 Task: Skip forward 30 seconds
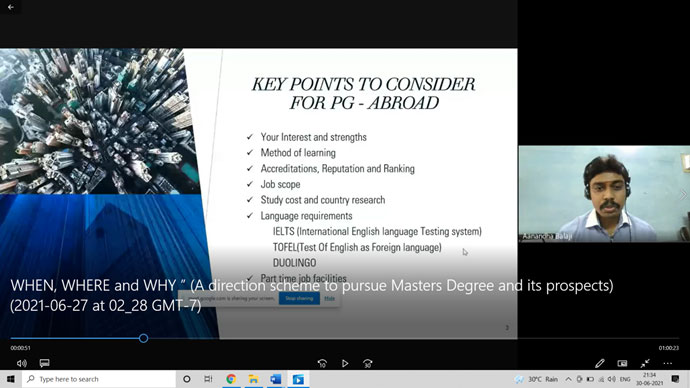(368, 363)
